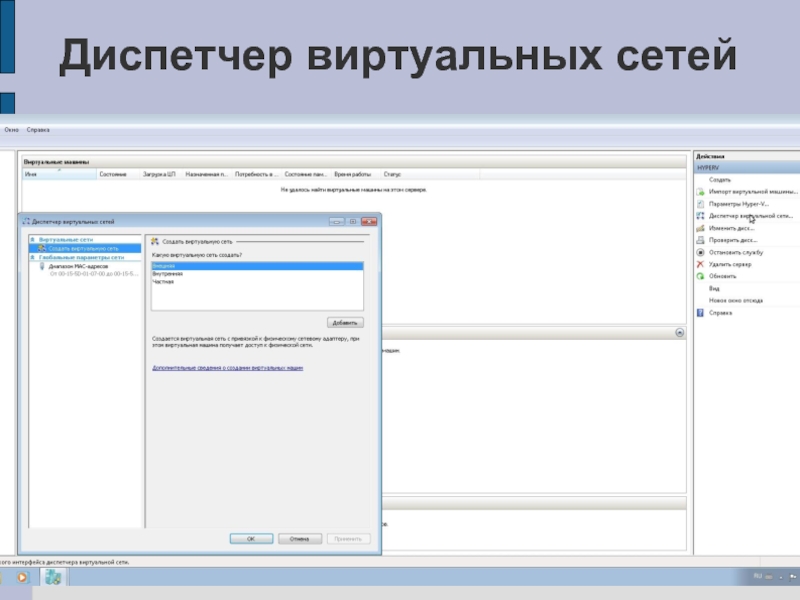Select Создать in the Actions pane
800x600 pixels.
click(x=719, y=180)
